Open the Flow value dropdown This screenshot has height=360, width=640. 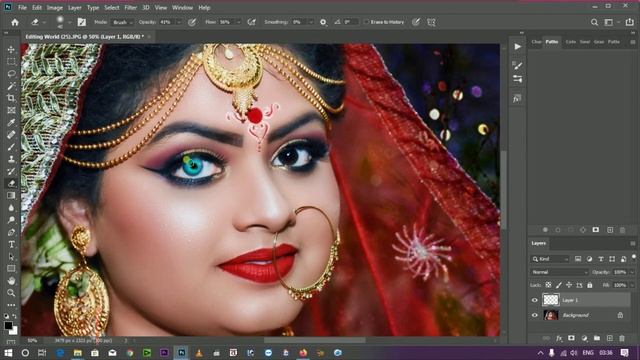point(238,22)
